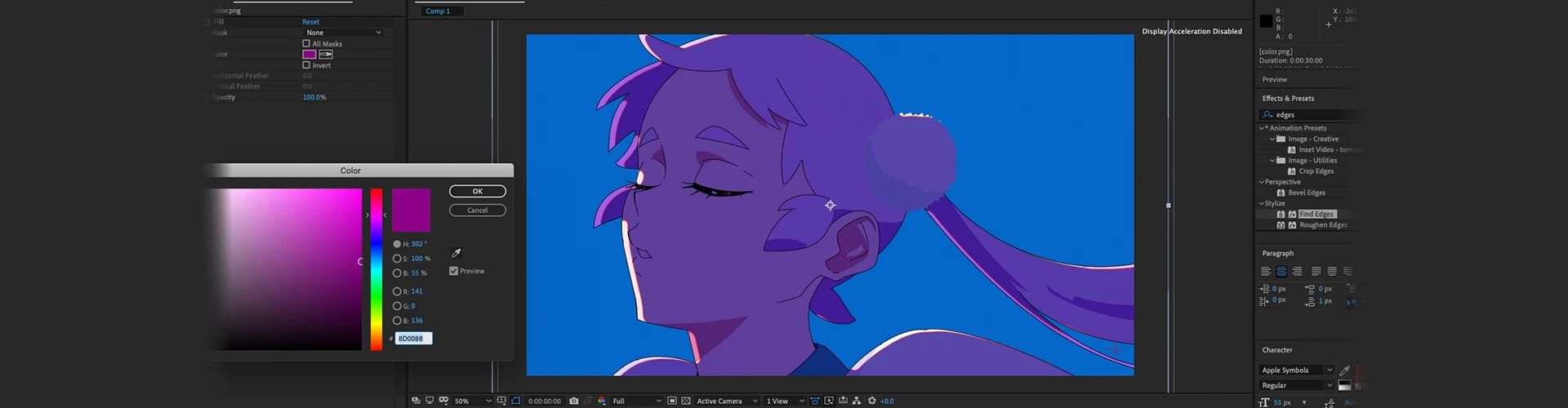Click the Always Preview This View icon
This screenshot has width=1568, height=408.
416,401
